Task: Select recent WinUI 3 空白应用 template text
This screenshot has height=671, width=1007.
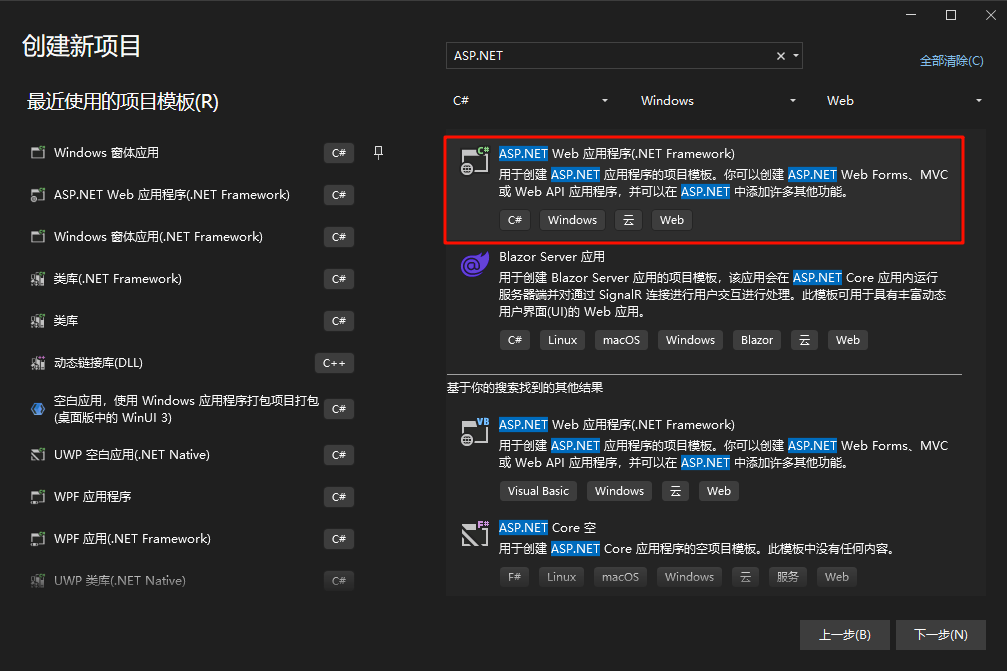Action: click(186, 409)
